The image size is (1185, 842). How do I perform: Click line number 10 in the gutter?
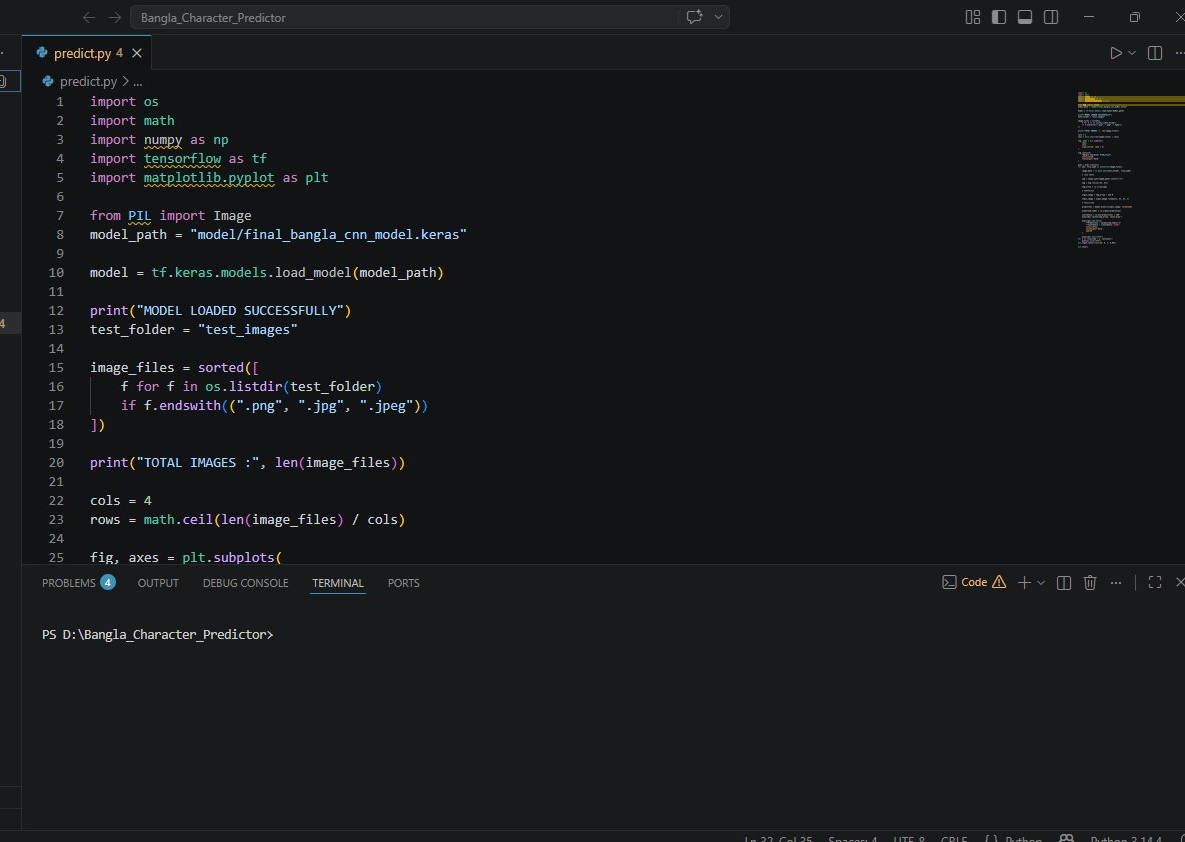click(x=56, y=272)
